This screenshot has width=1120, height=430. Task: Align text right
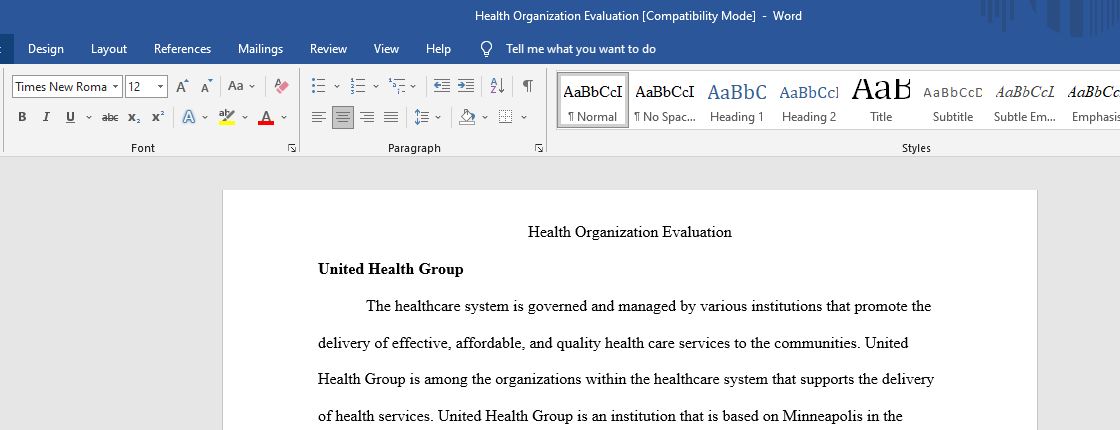click(367, 117)
